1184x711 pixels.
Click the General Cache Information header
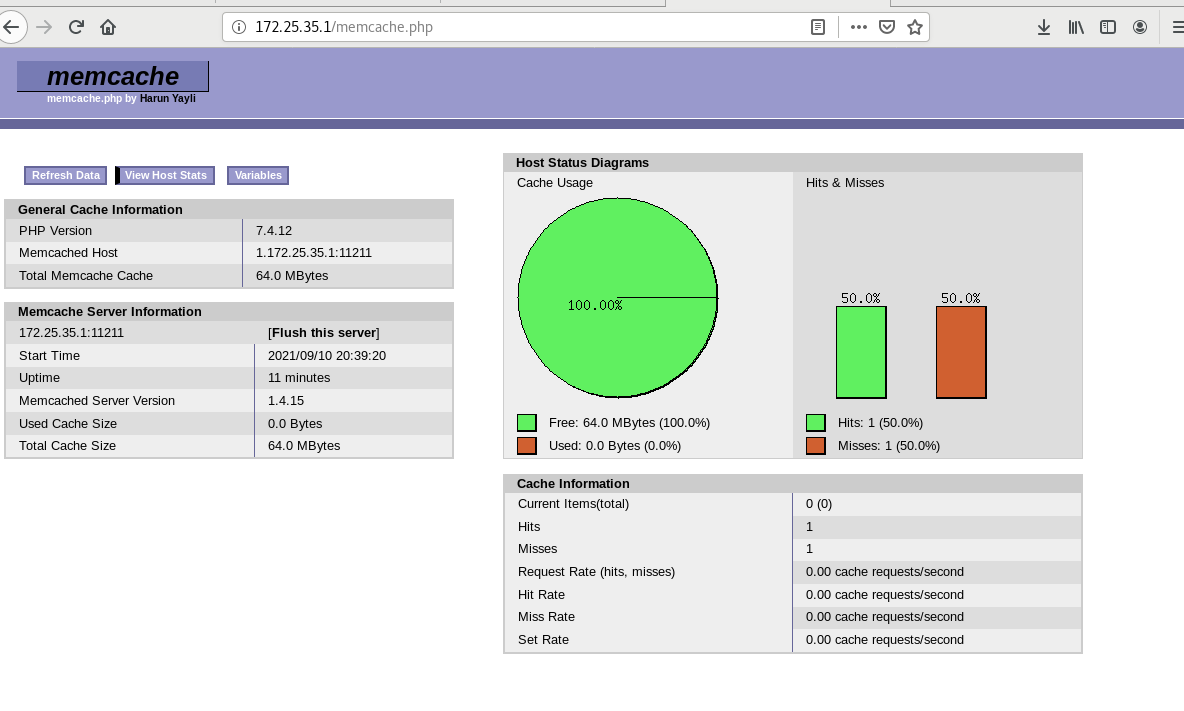pos(229,210)
